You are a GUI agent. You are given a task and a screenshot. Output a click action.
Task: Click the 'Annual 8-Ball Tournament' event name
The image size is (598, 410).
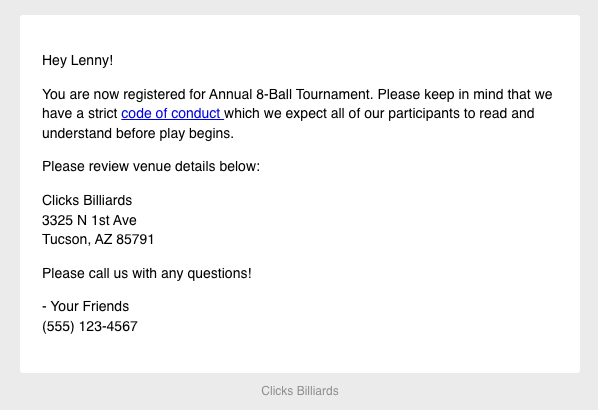click(x=289, y=94)
